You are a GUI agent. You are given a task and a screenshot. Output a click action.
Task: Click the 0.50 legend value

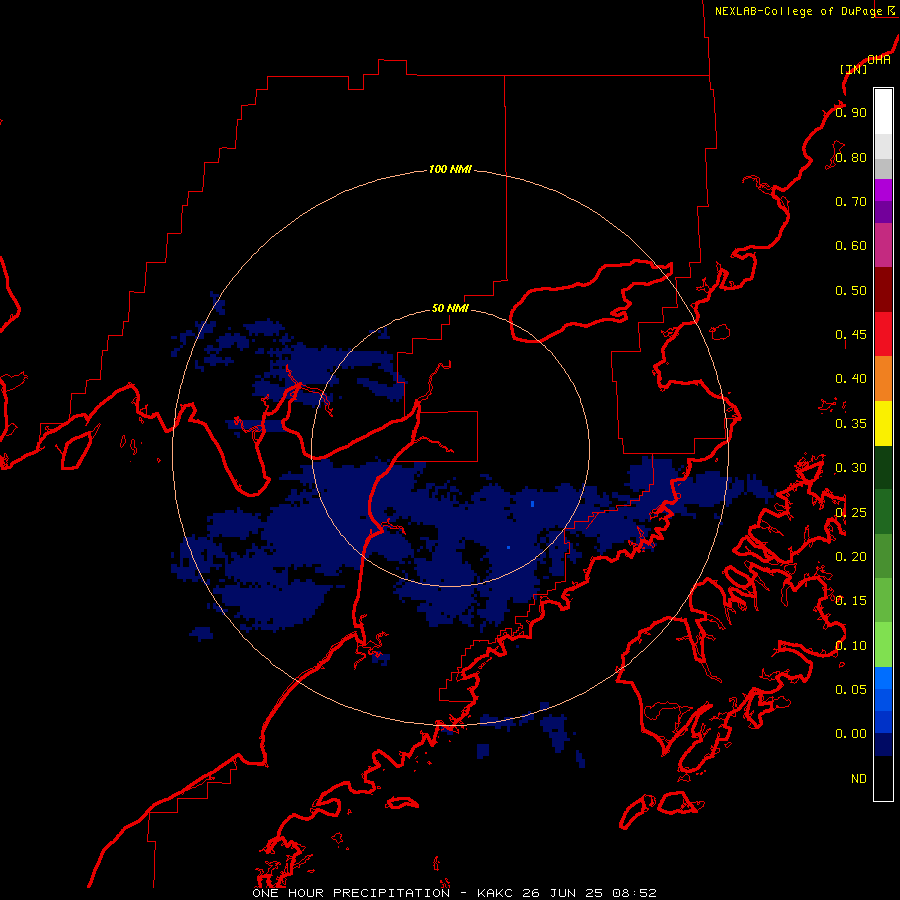[851, 290]
